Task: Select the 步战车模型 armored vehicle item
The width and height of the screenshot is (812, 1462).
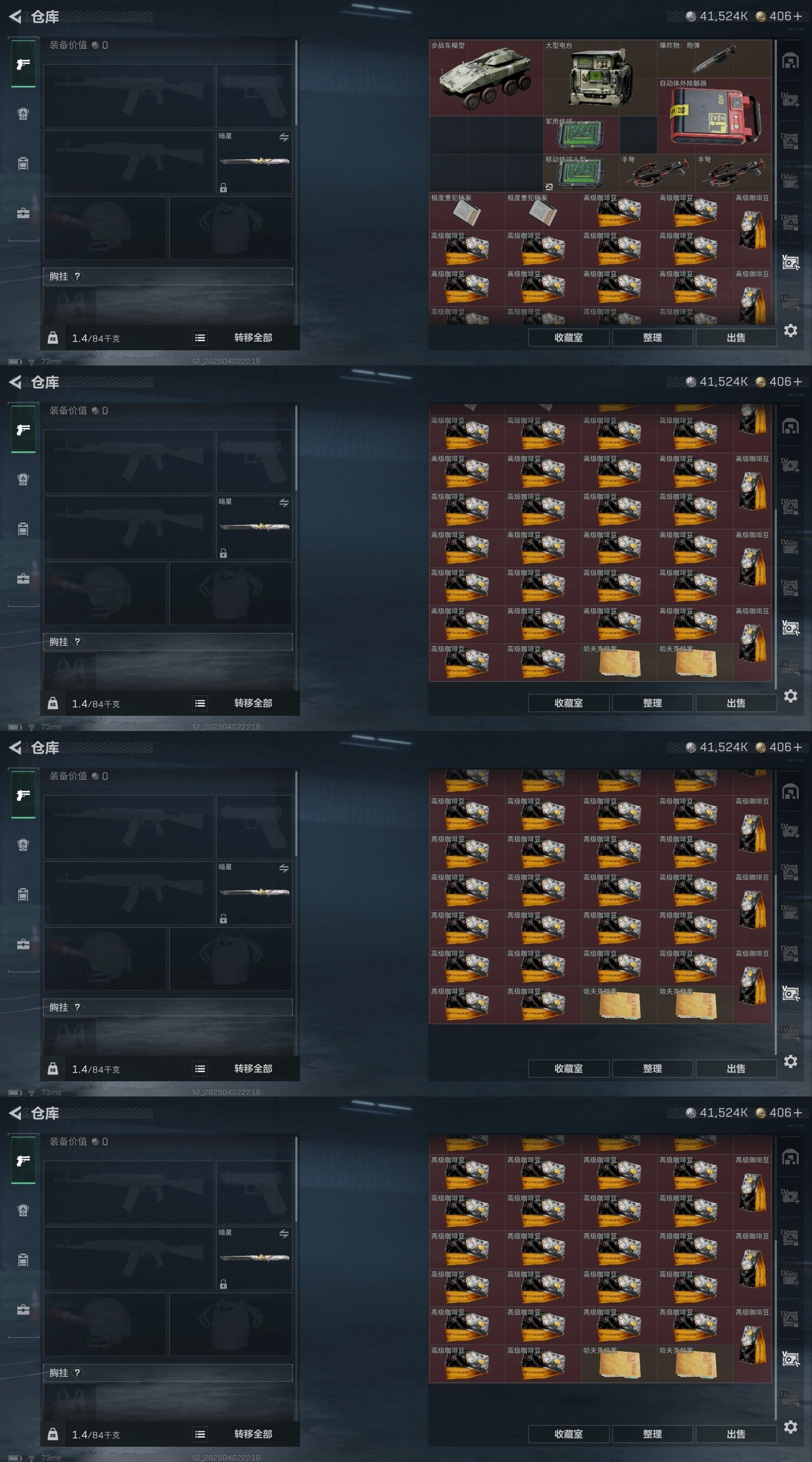Action: 486,78
